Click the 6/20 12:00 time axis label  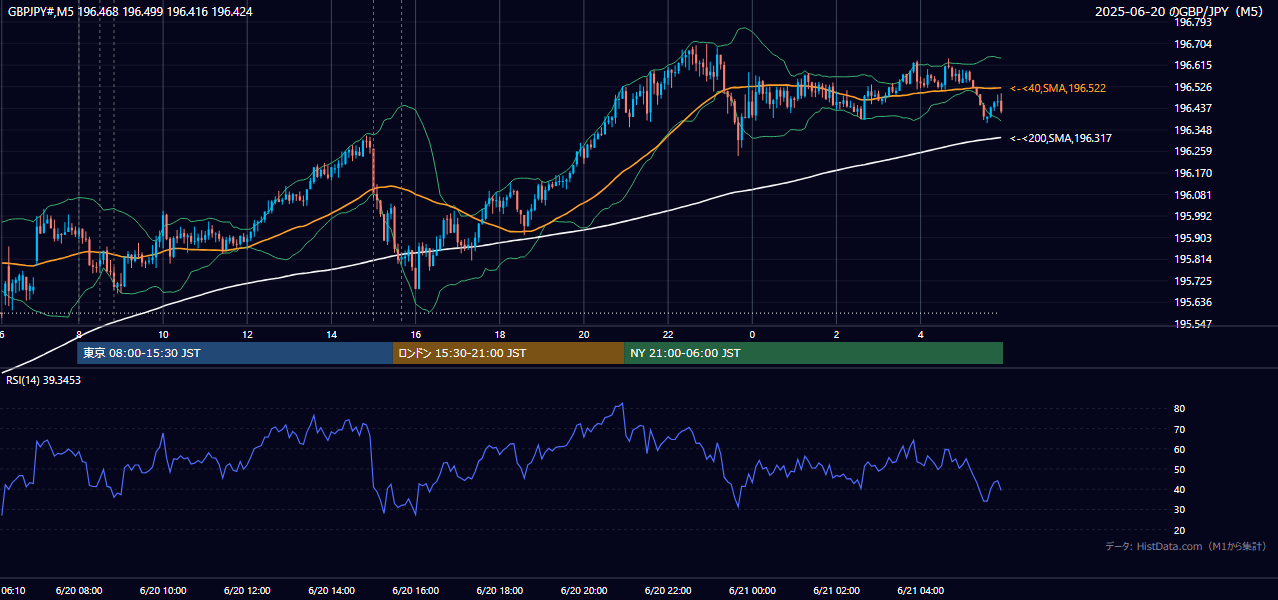click(247, 591)
